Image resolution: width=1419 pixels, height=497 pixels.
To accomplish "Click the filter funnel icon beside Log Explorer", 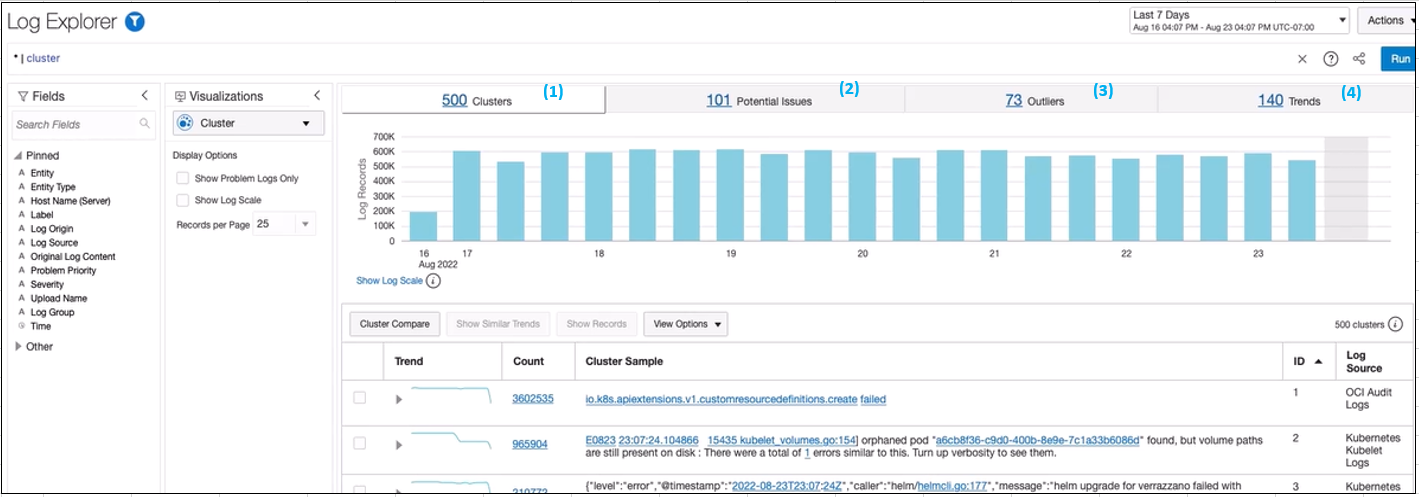I will coord(135,22).
